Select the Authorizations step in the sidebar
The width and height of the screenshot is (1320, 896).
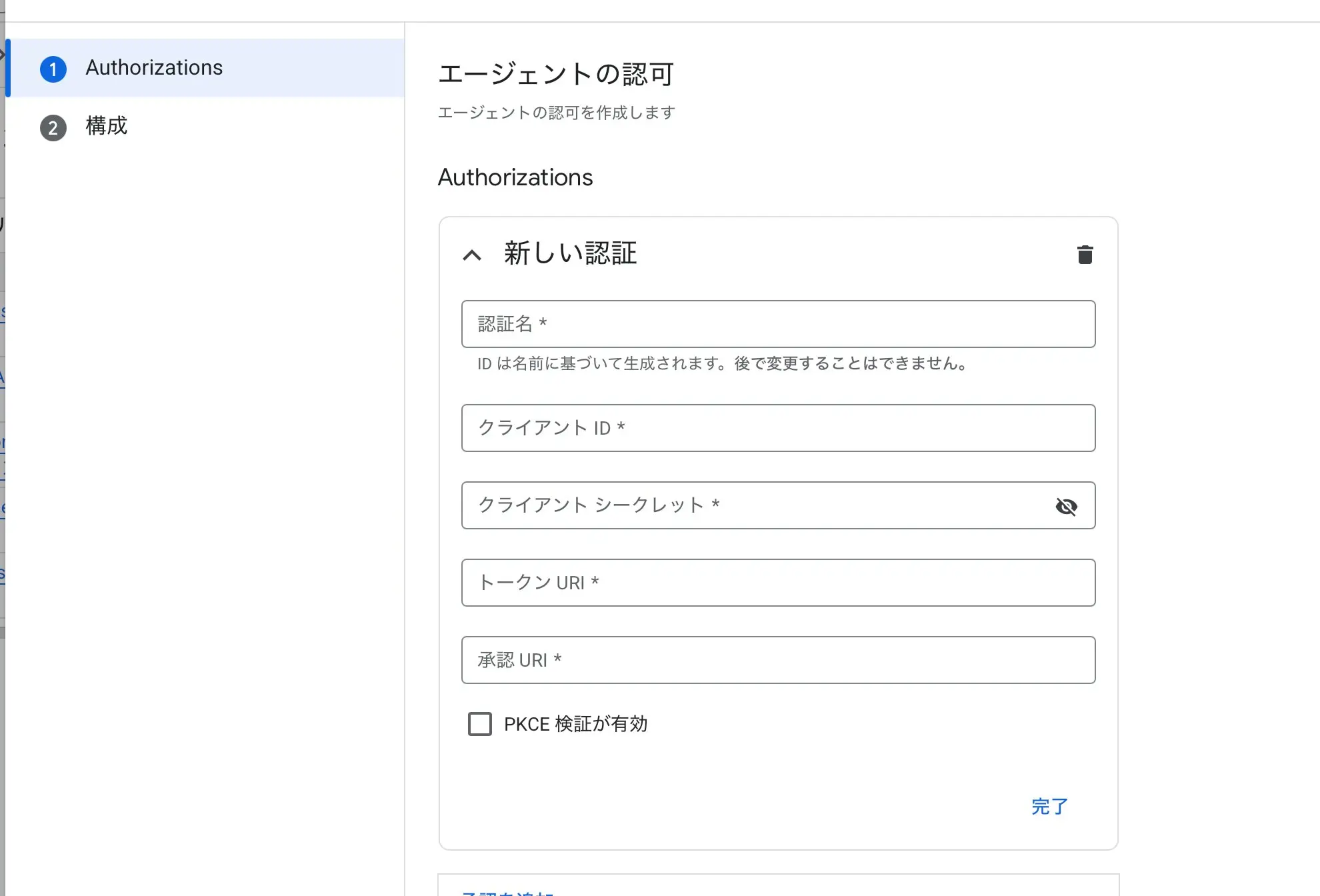click(x=154, y=67)
